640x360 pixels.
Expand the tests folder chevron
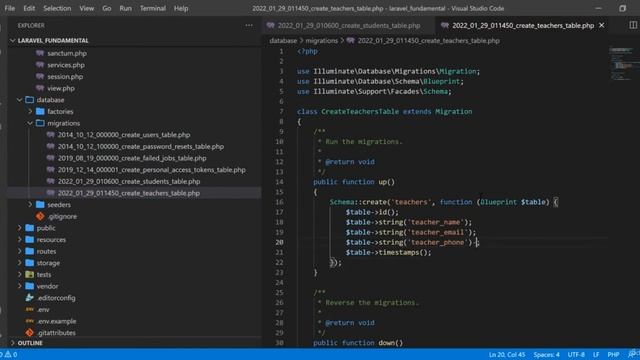click(x=19, y=274)
